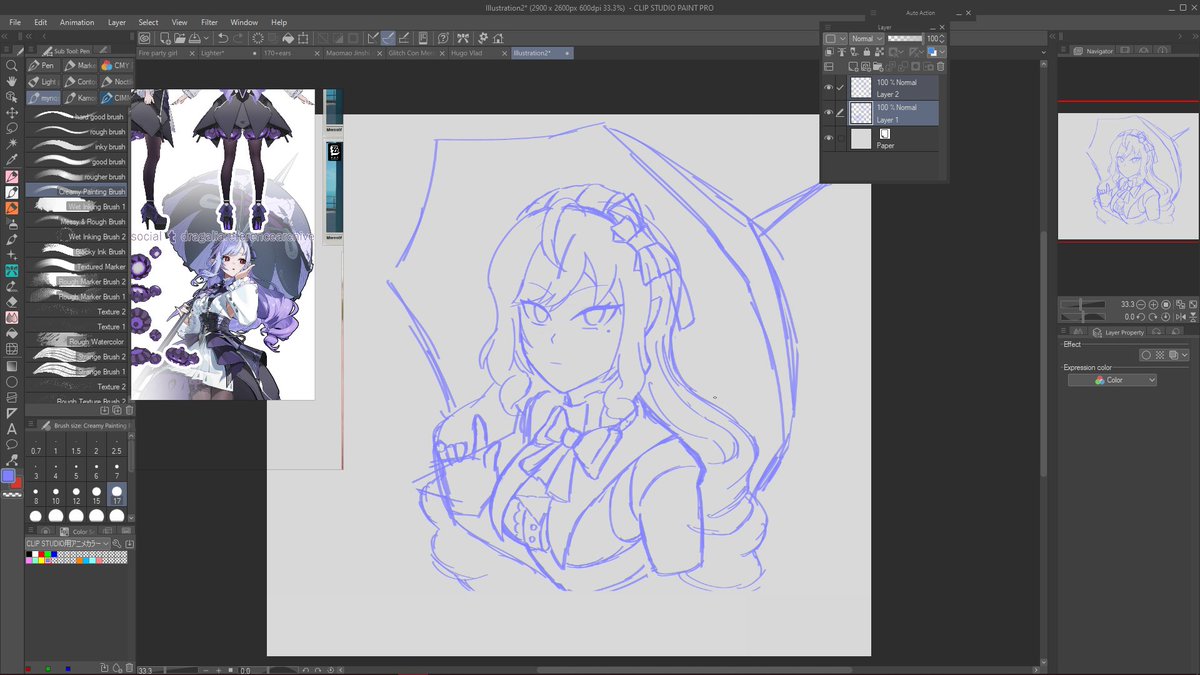
Task: Select the Text tool
Action: click(x=12, y=429)
